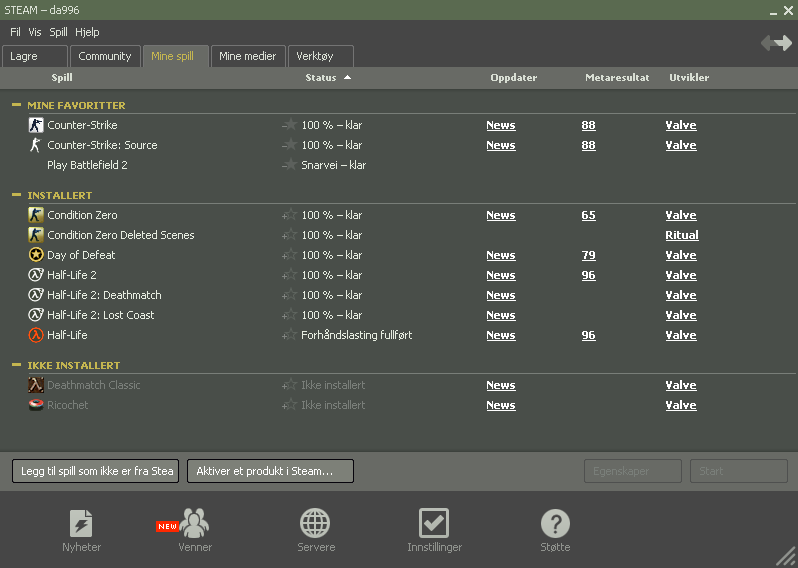Select the Deathmatch Classic row name
This screenshot has width=798, height=568.
94,385
